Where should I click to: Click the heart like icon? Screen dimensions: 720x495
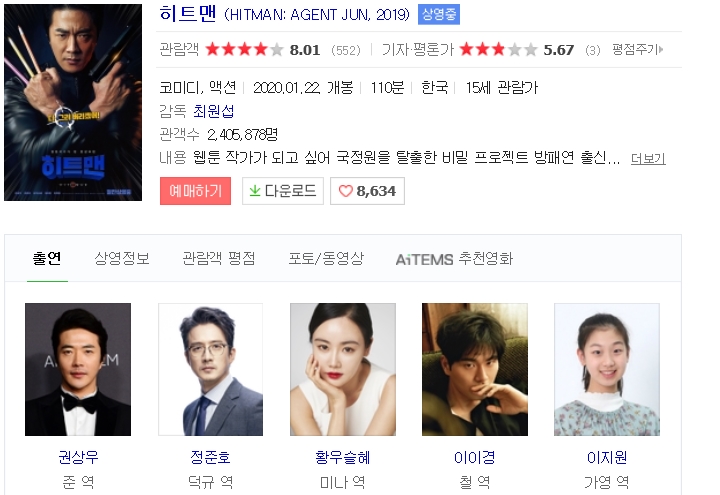pyautogui.click(x=345, y=191)
